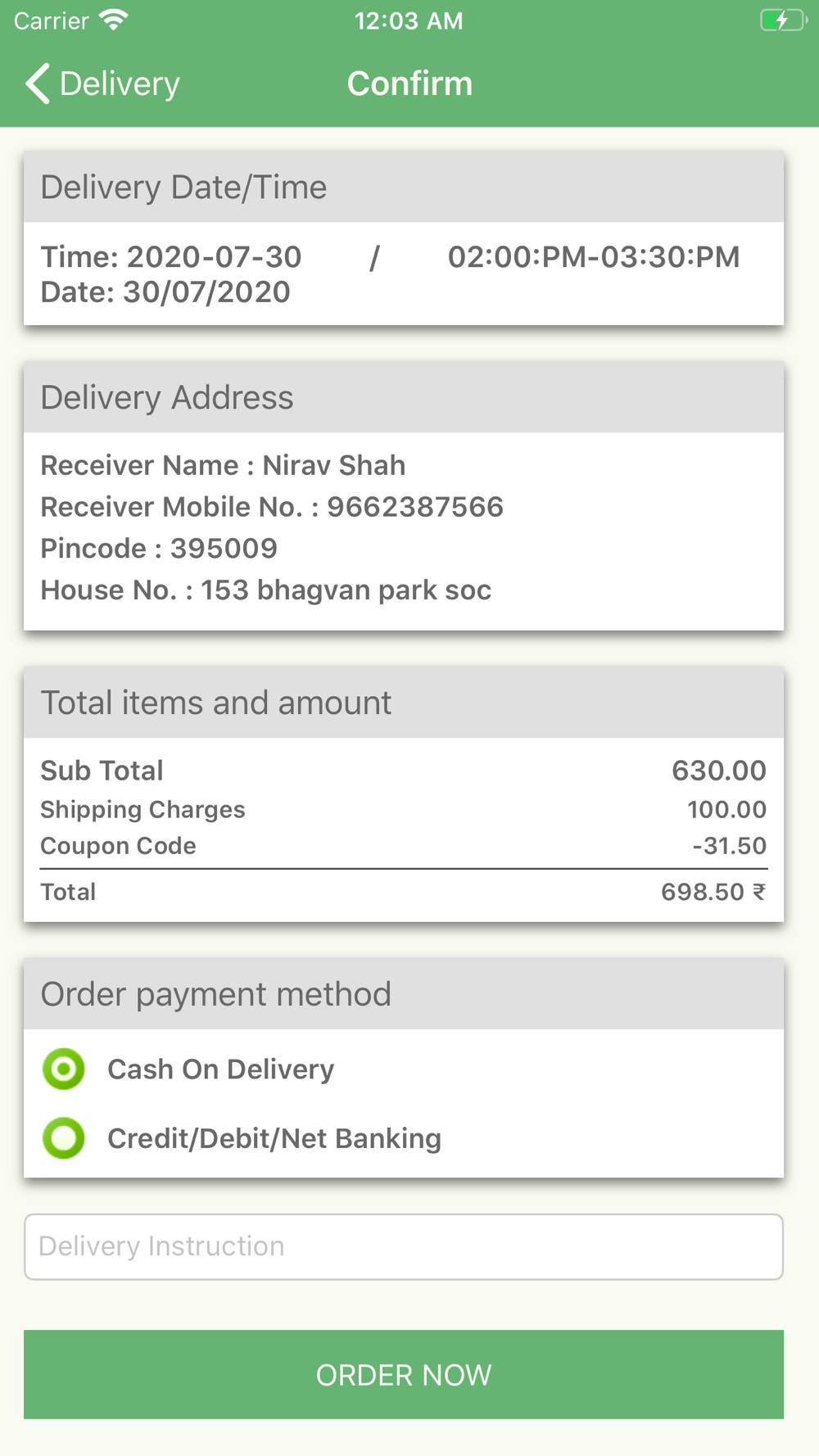The image size is (819, 1456).
Task: Select Cash On Delivery radio button
Action: pyautogui.click(x=64, y=1069)
